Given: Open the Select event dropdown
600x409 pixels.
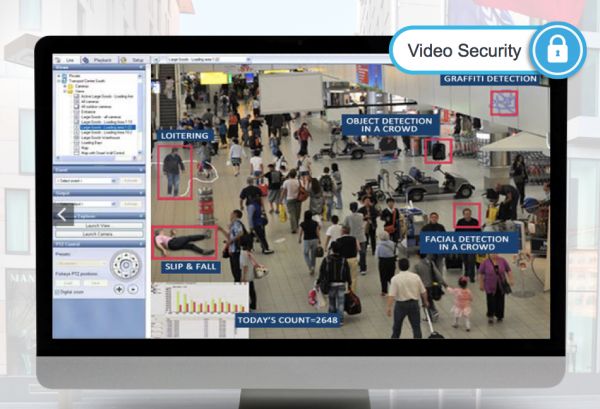Looking at the screenshot, I should point(86,181).
